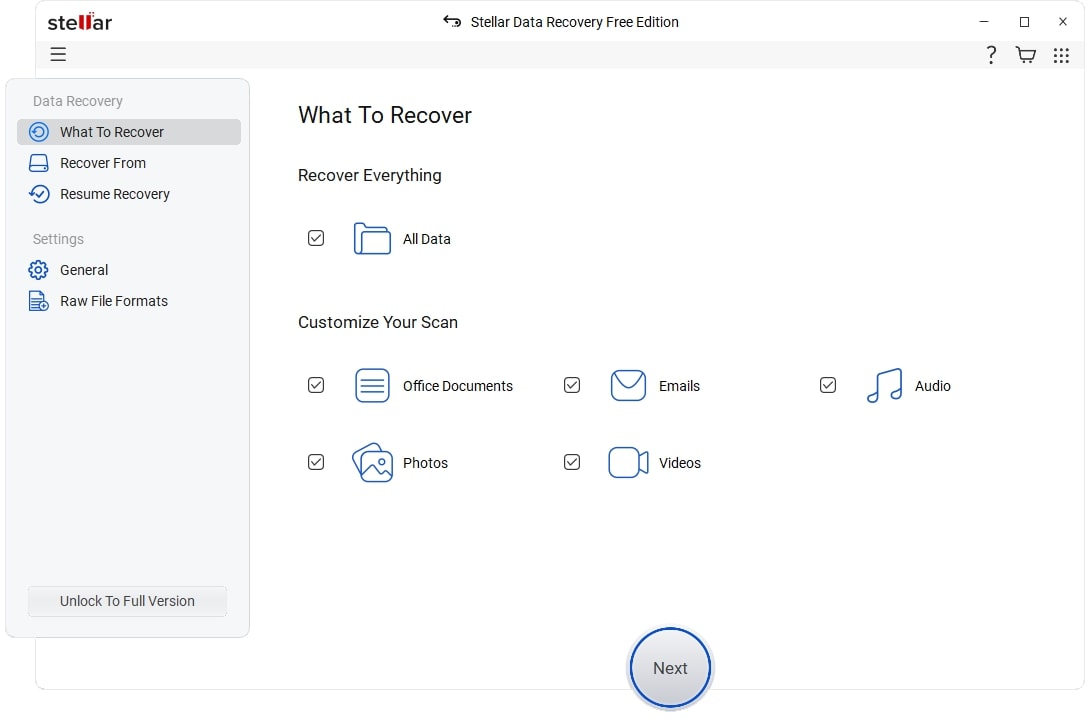
Task: Click the Videos camera icon
Action: [628, 462]
